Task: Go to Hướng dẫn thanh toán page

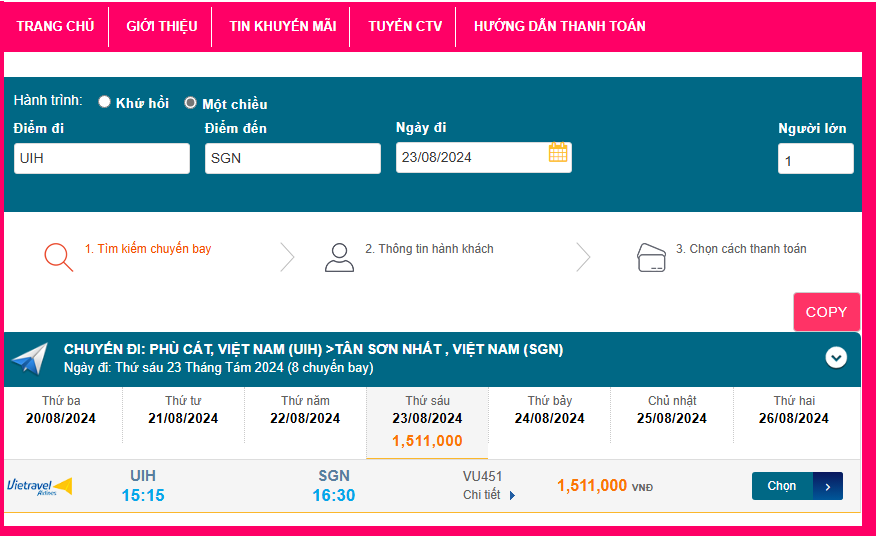Action: (559, 26)
